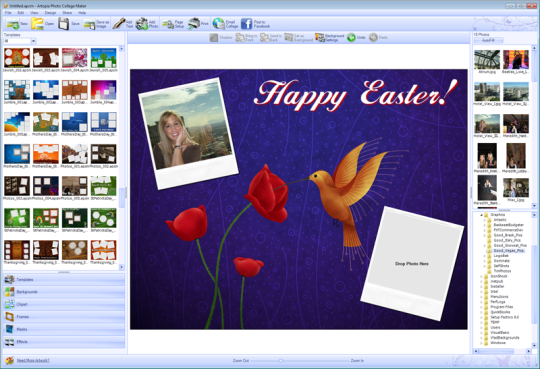
Task: Switch to the Backgrounds panel
Action: pos(64,292)
